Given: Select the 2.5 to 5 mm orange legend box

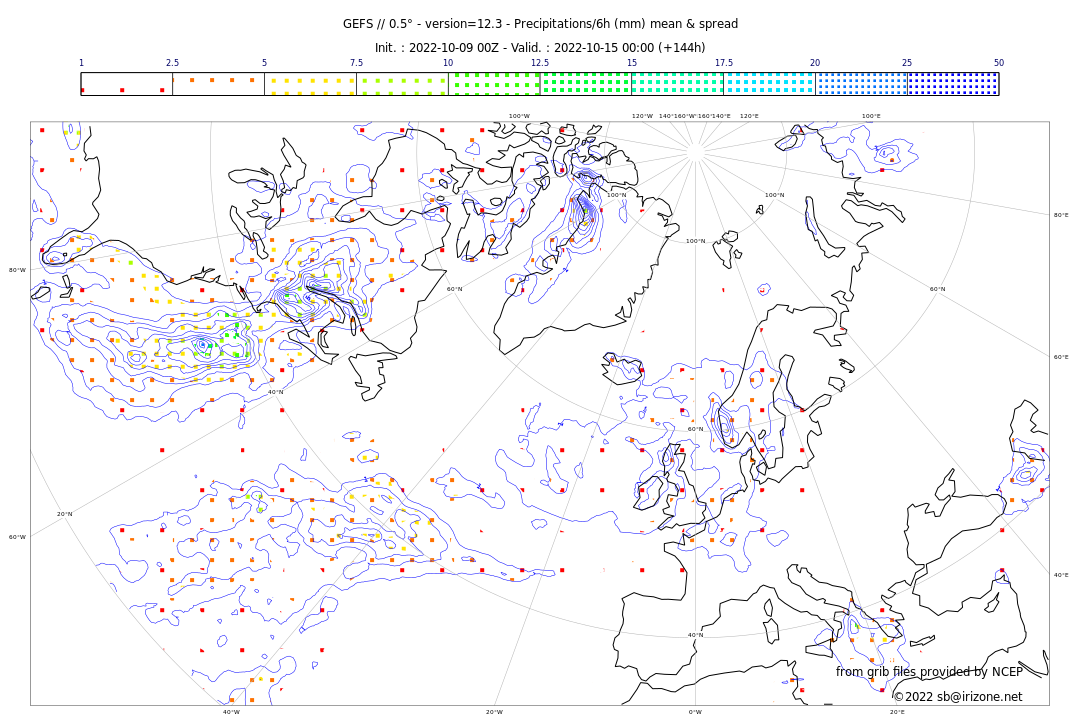Looking at the screenshot, I should click(218, 84).
